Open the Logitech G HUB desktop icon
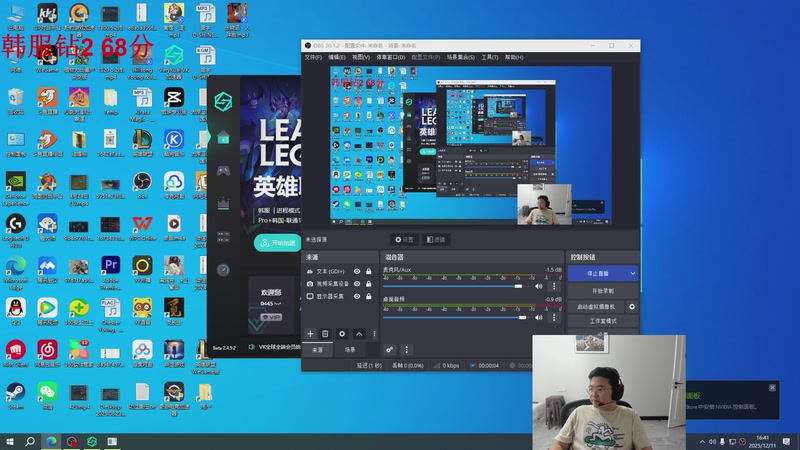 [15, 230]
